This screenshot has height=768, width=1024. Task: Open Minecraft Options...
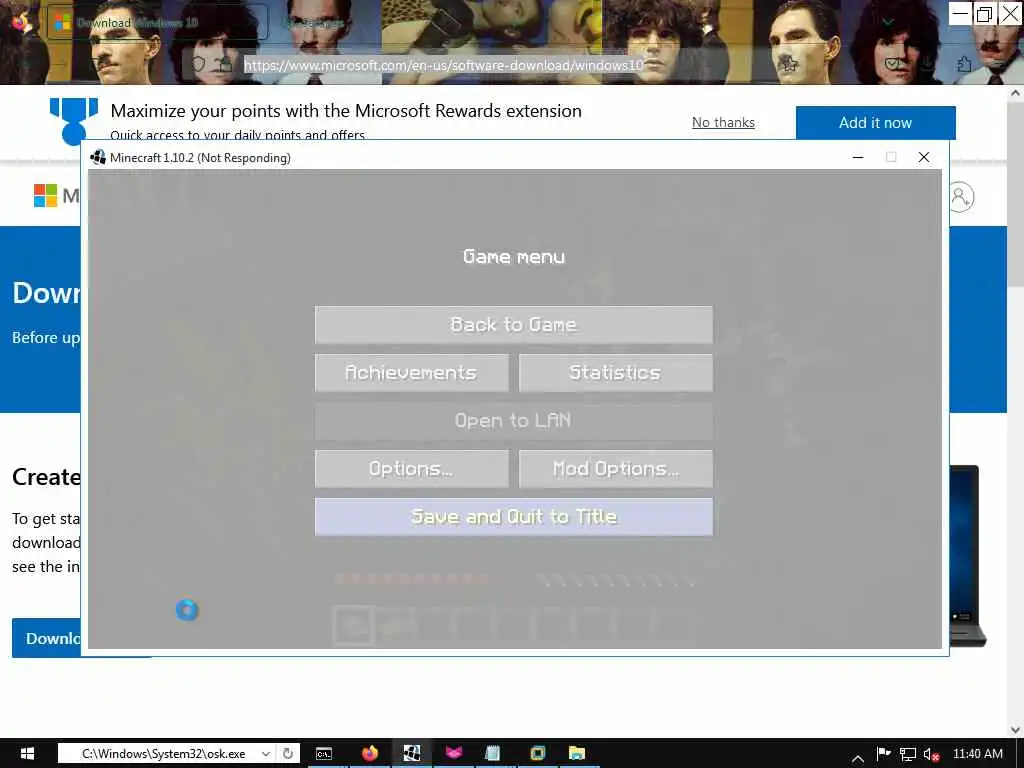point(411,469)
